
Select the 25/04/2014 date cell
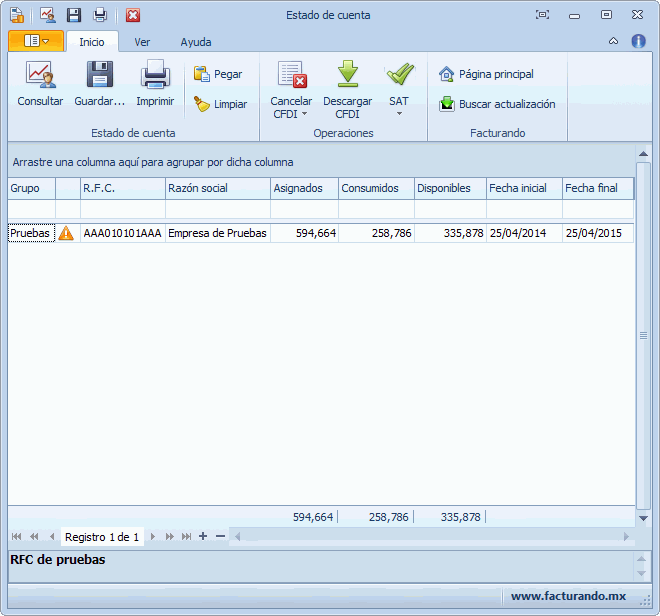pos(524,233)
